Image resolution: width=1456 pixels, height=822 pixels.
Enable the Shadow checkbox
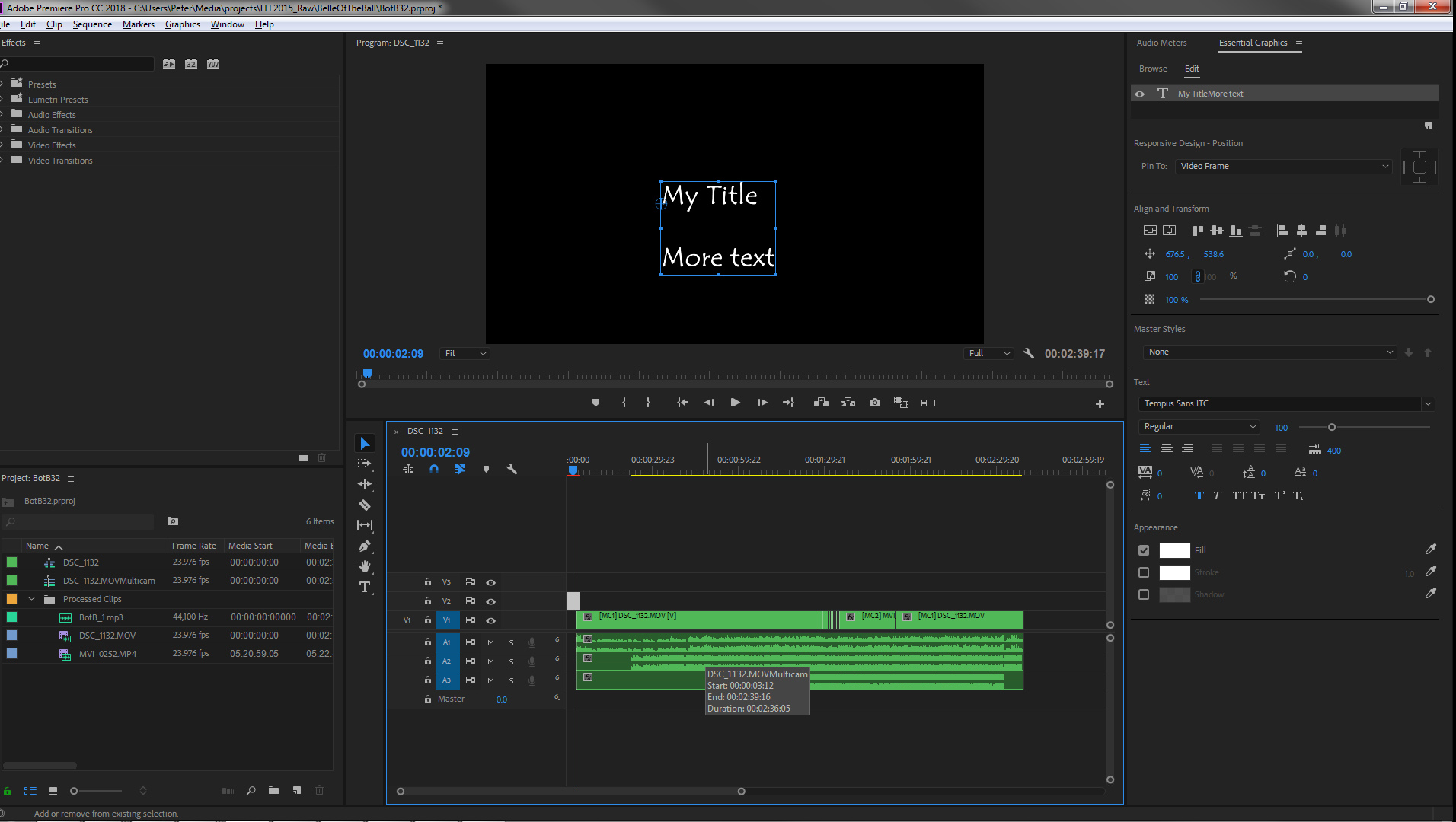(x=1144, y=594)
